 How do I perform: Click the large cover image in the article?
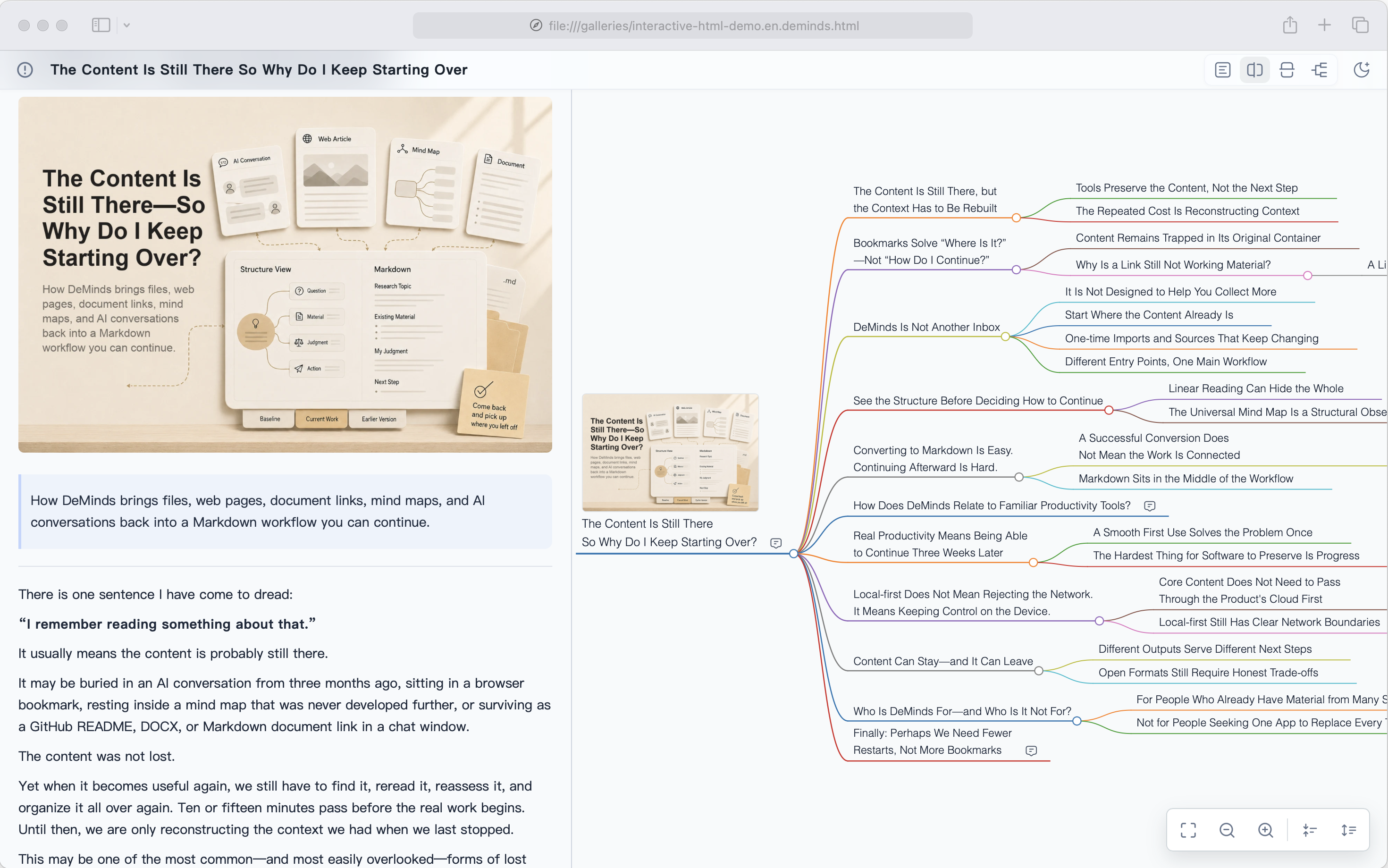tap(285, 274)
